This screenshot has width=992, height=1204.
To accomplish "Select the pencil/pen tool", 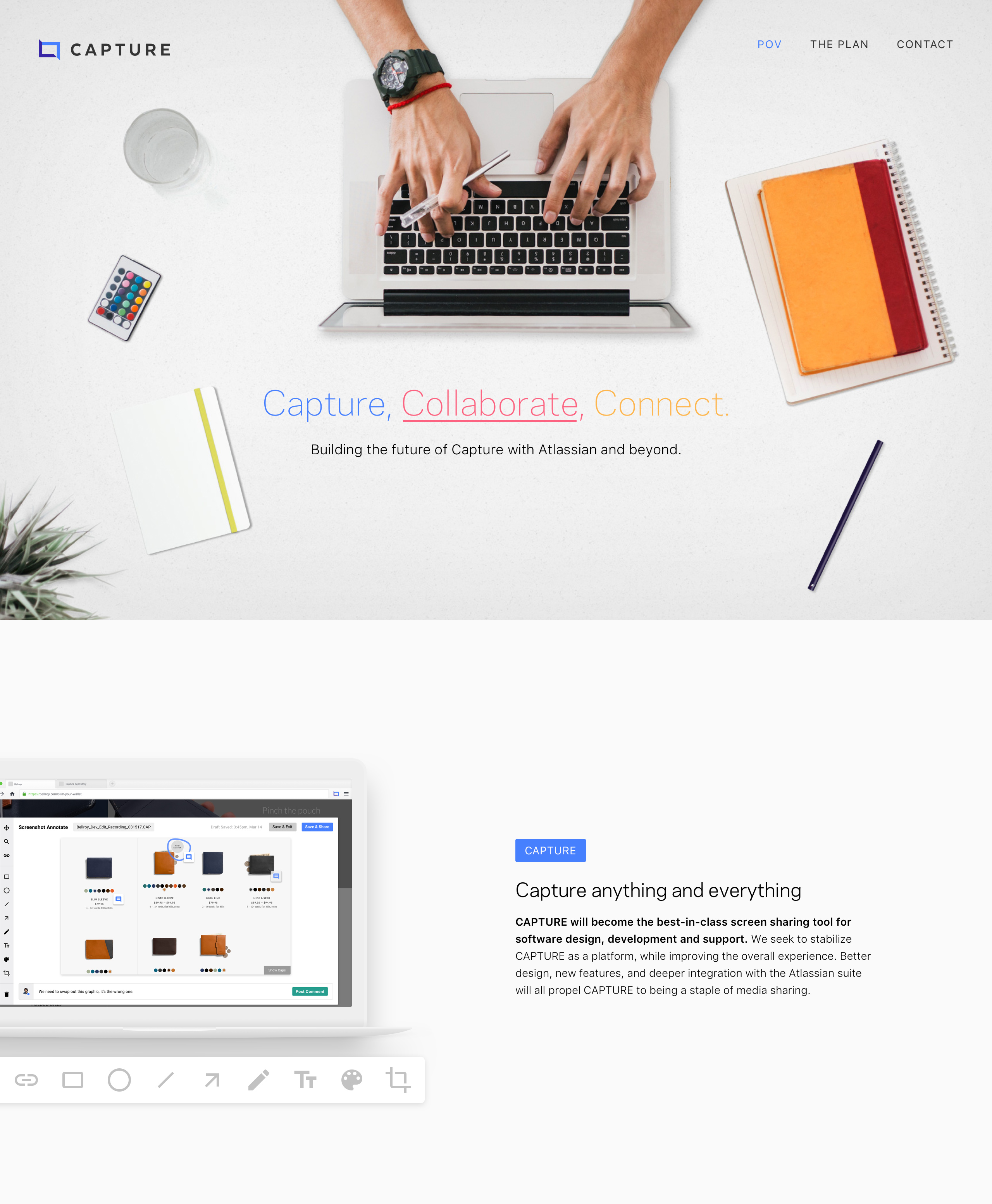I will pyautogui.click(x=259, y=1079).
